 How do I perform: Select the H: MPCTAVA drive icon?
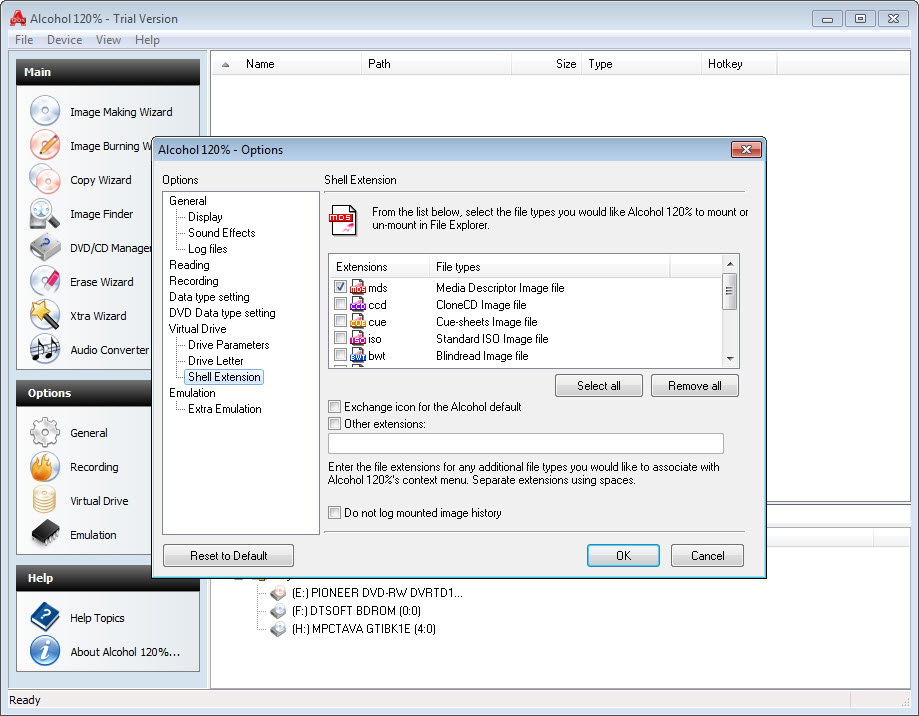click(x=278, y=629)
